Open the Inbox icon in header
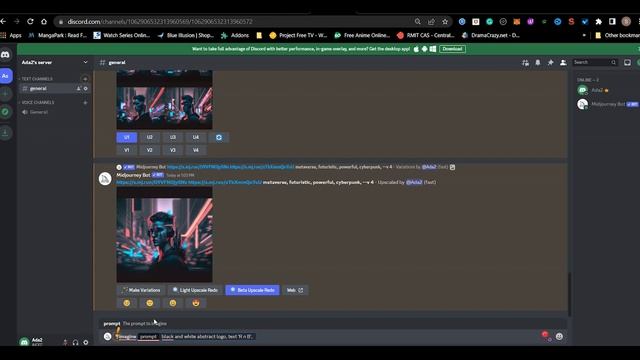 click(x=627, y=62)
